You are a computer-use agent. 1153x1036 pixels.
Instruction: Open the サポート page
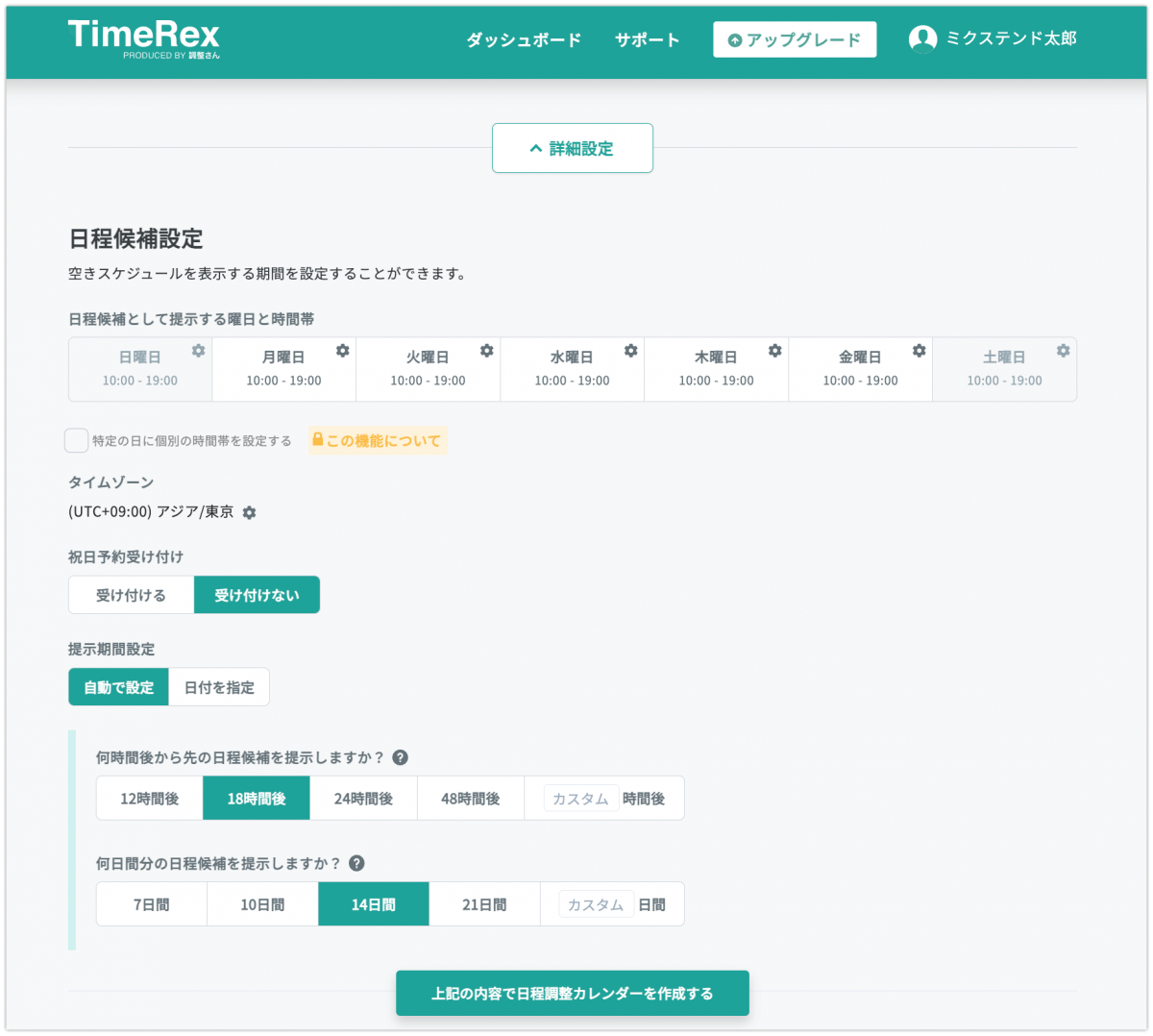646,40
